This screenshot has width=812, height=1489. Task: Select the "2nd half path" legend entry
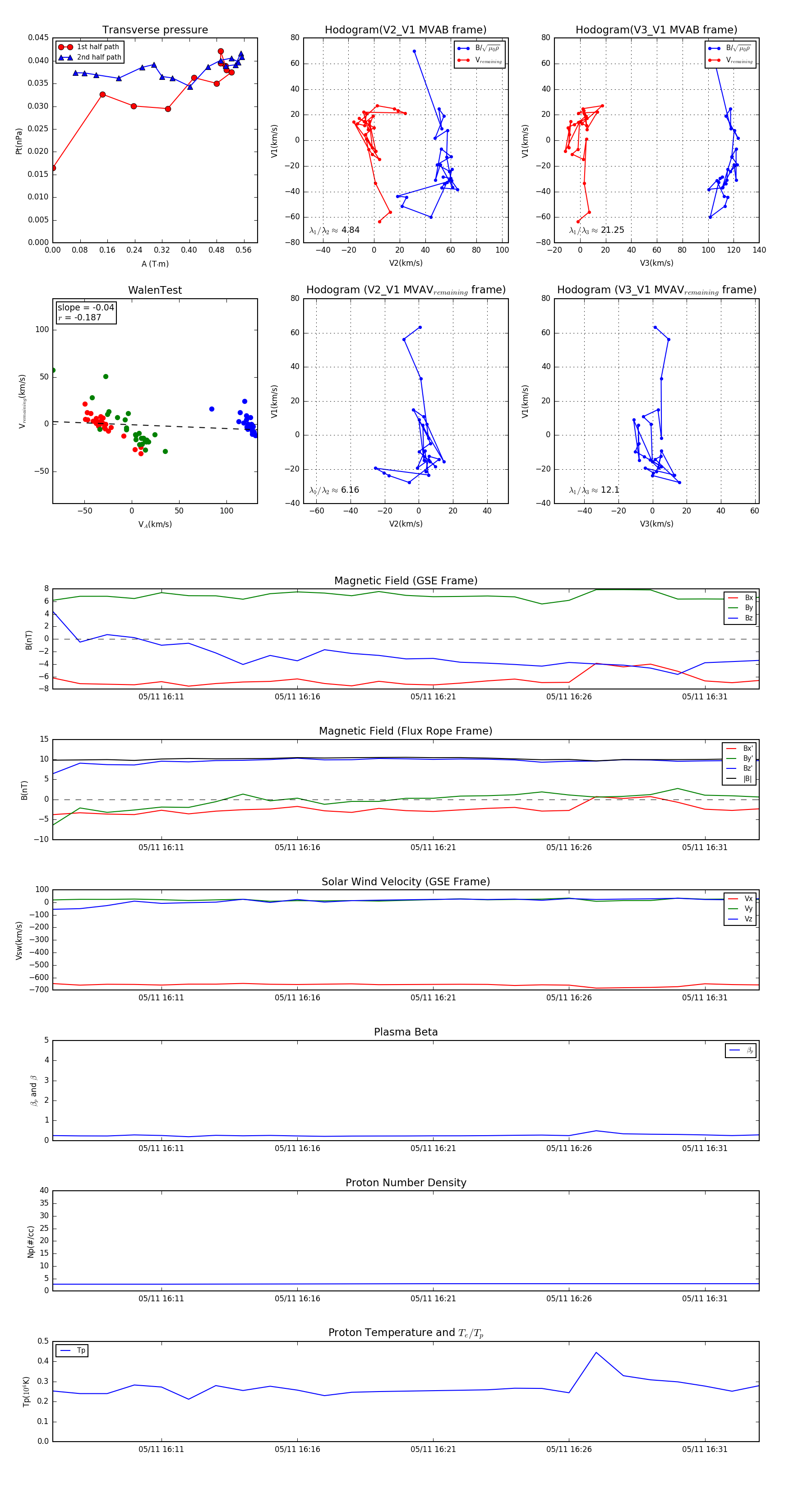click(90, 57)
